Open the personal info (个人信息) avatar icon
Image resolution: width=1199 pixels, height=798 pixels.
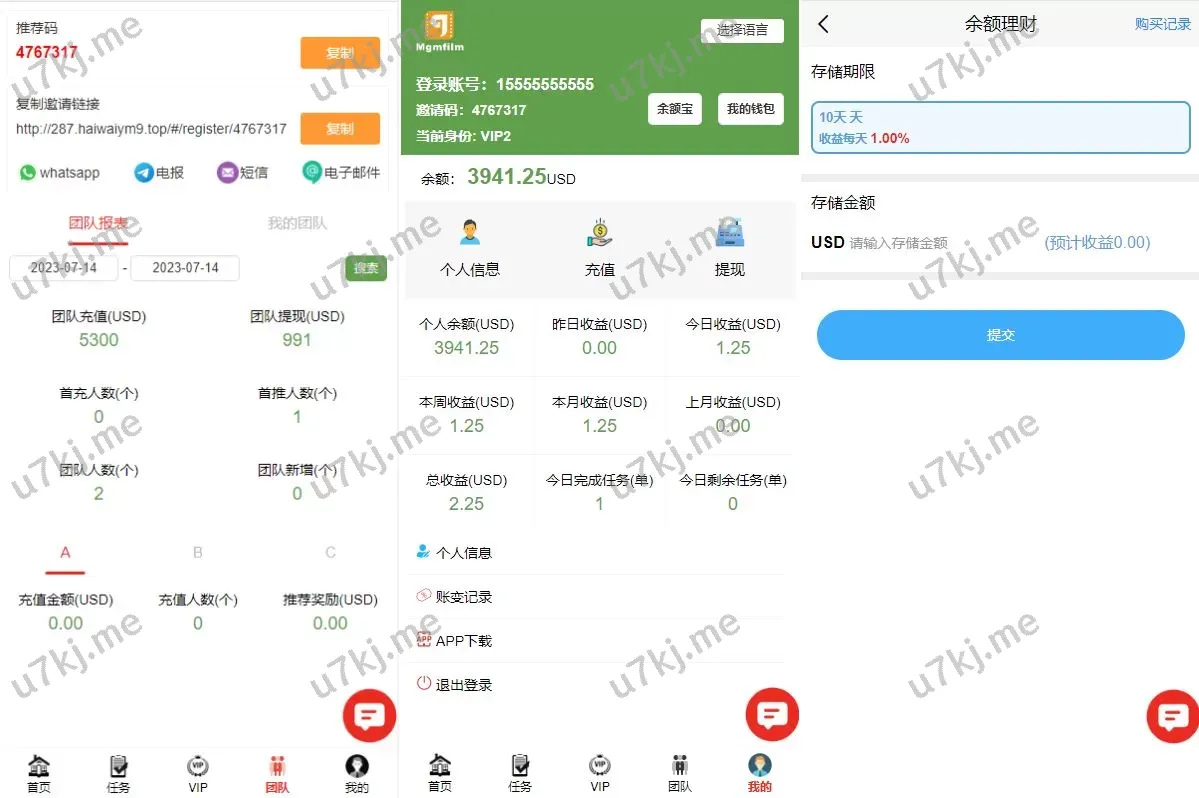tap(470, 234)
